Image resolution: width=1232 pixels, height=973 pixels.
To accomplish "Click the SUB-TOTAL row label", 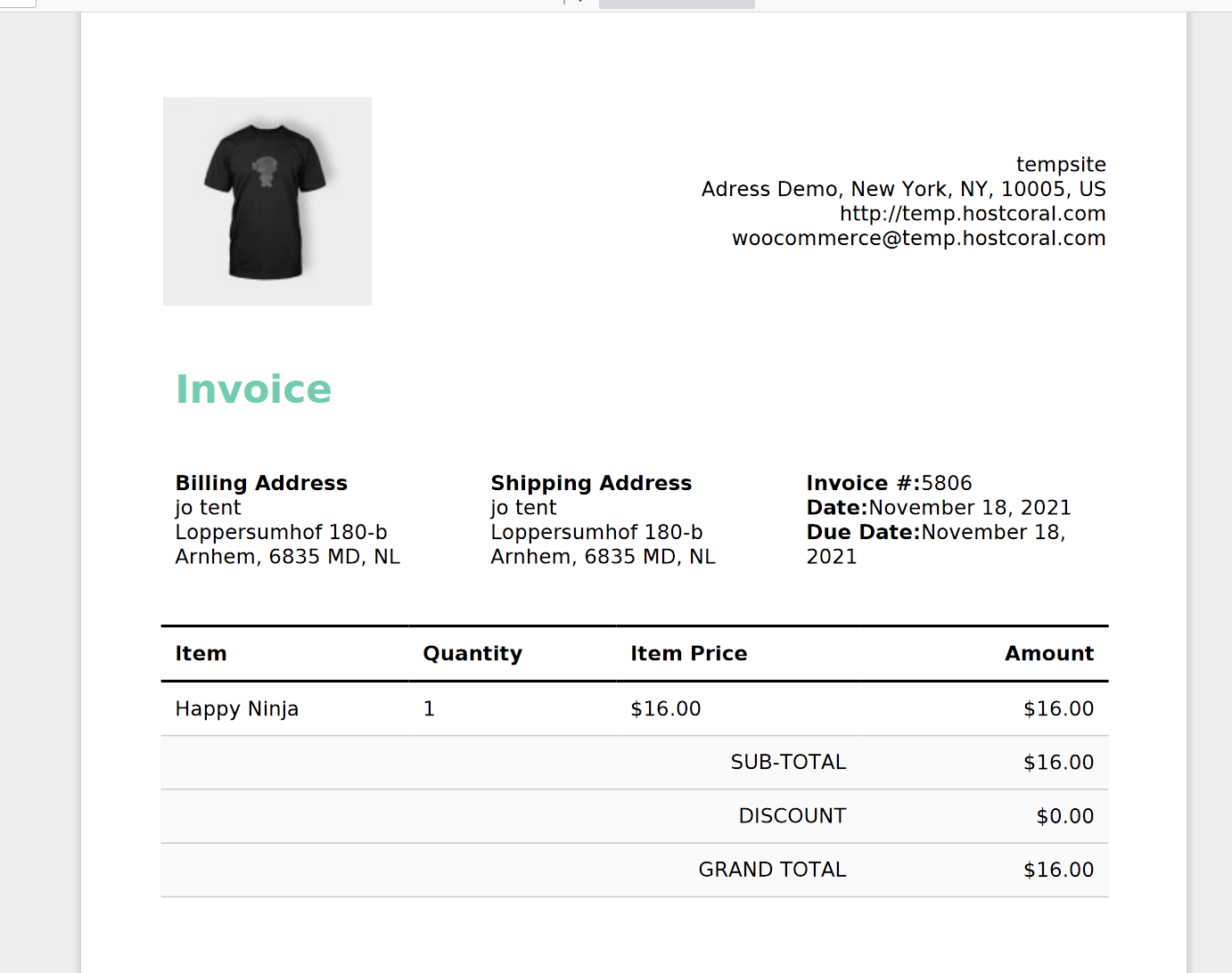I will 788,763.
